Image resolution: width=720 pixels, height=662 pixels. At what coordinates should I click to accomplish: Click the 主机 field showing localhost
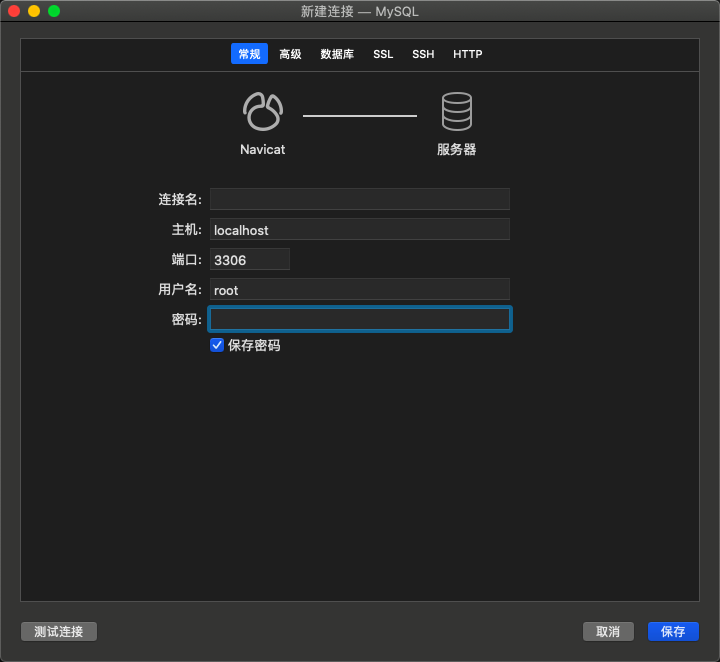tap(360, 229)
